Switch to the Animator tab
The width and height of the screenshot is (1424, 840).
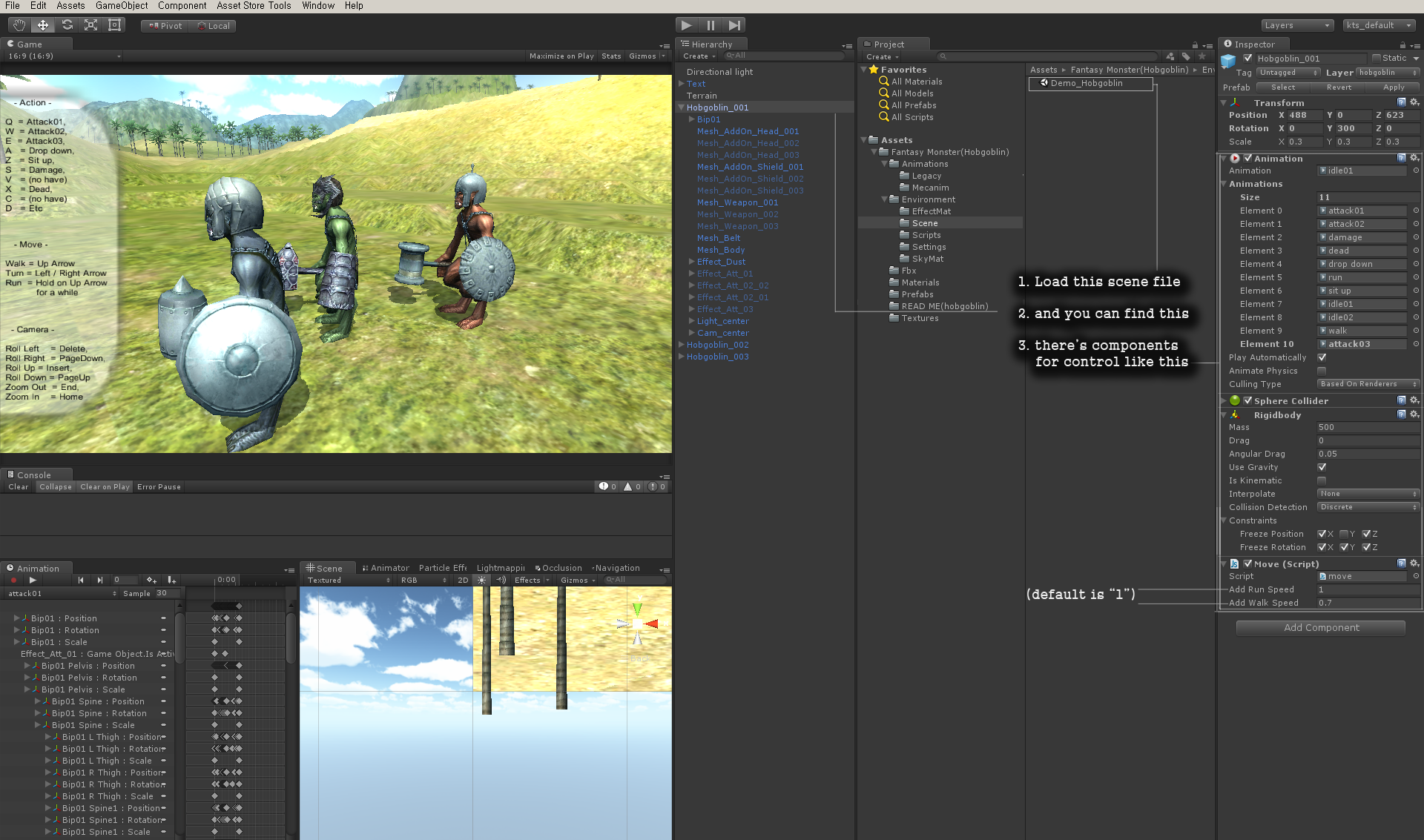(x=386, y=569)
